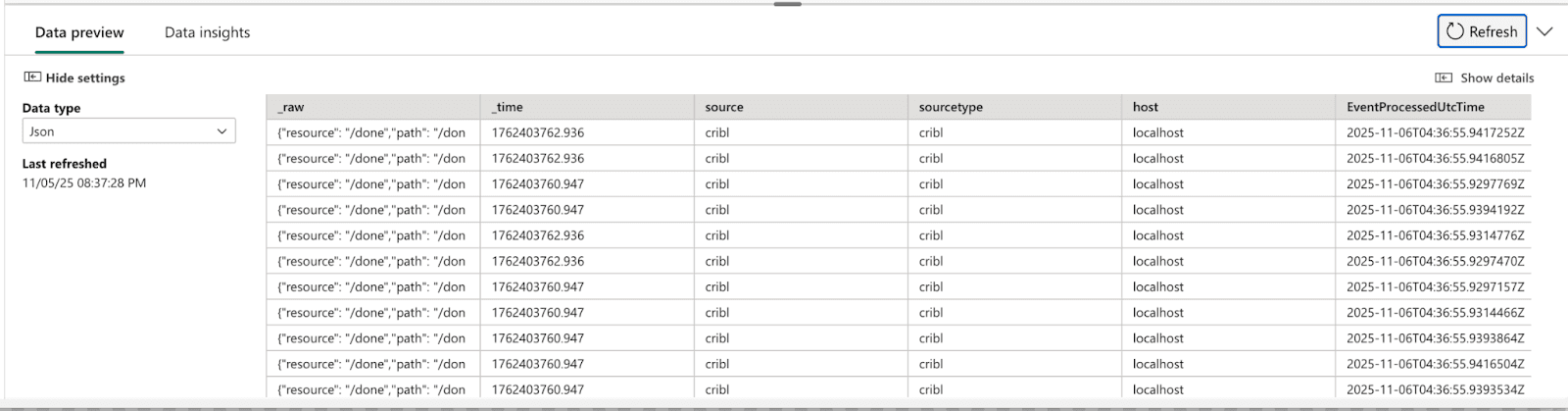Click the EventProcessedUtcTime column header
Image resolution: width=1568 pixels, height=411 pixels.
click(x=1432, y=107)
